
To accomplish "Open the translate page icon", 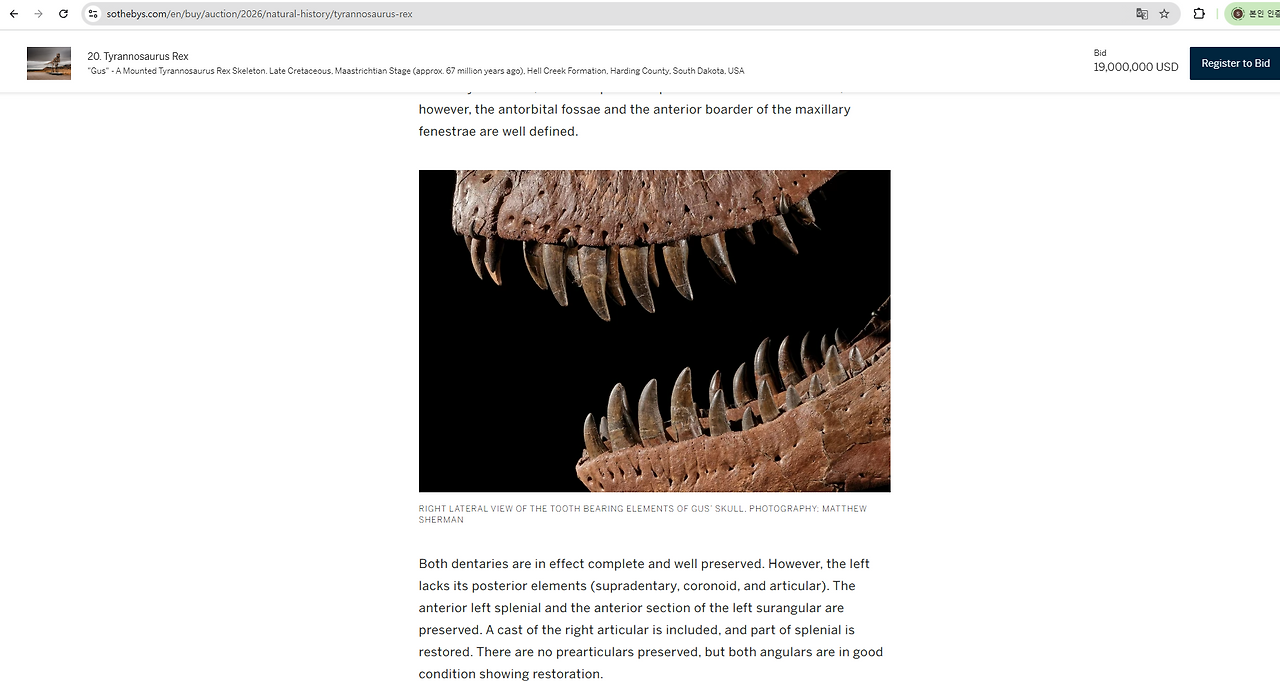I will point(1142,14).
